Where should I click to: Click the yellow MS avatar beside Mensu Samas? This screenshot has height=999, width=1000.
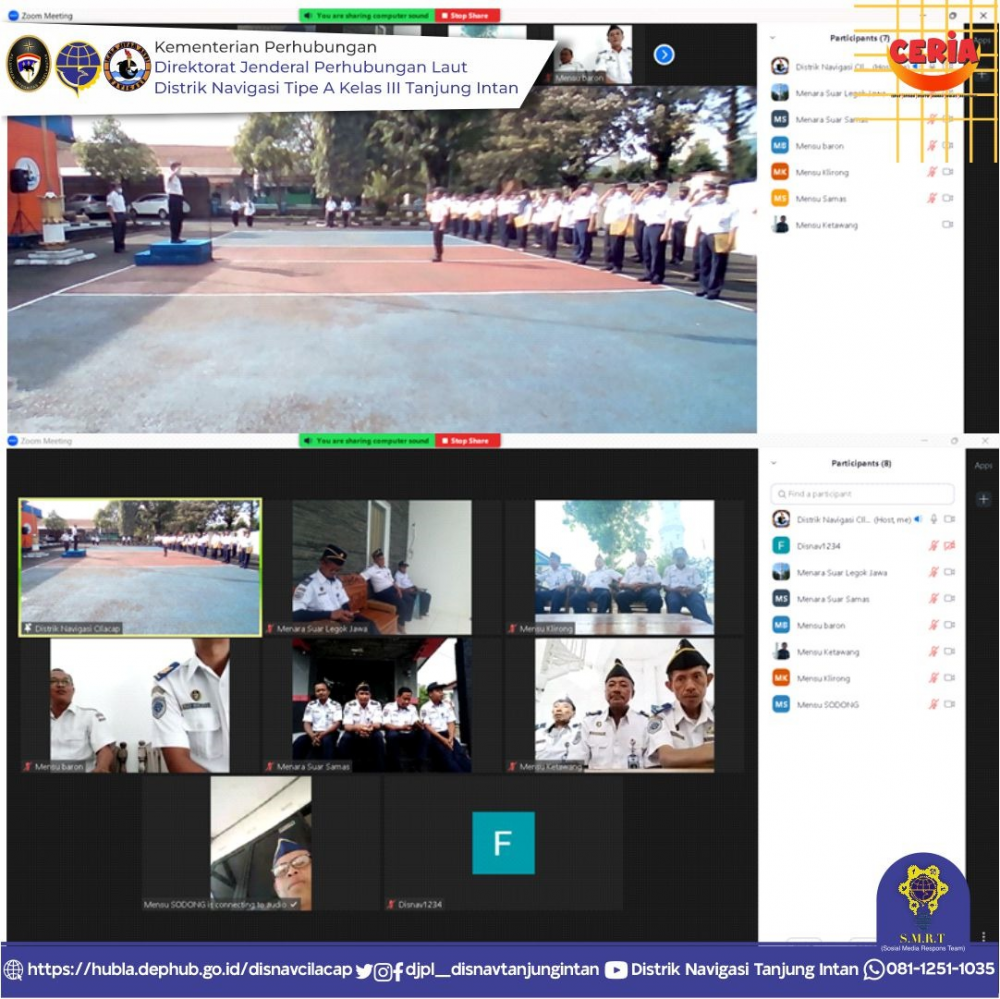point(780,198)
